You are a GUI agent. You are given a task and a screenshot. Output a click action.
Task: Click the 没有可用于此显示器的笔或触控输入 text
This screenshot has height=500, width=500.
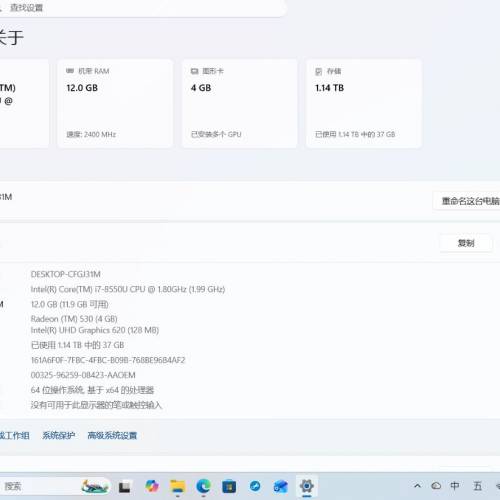[x=96, y=405]
